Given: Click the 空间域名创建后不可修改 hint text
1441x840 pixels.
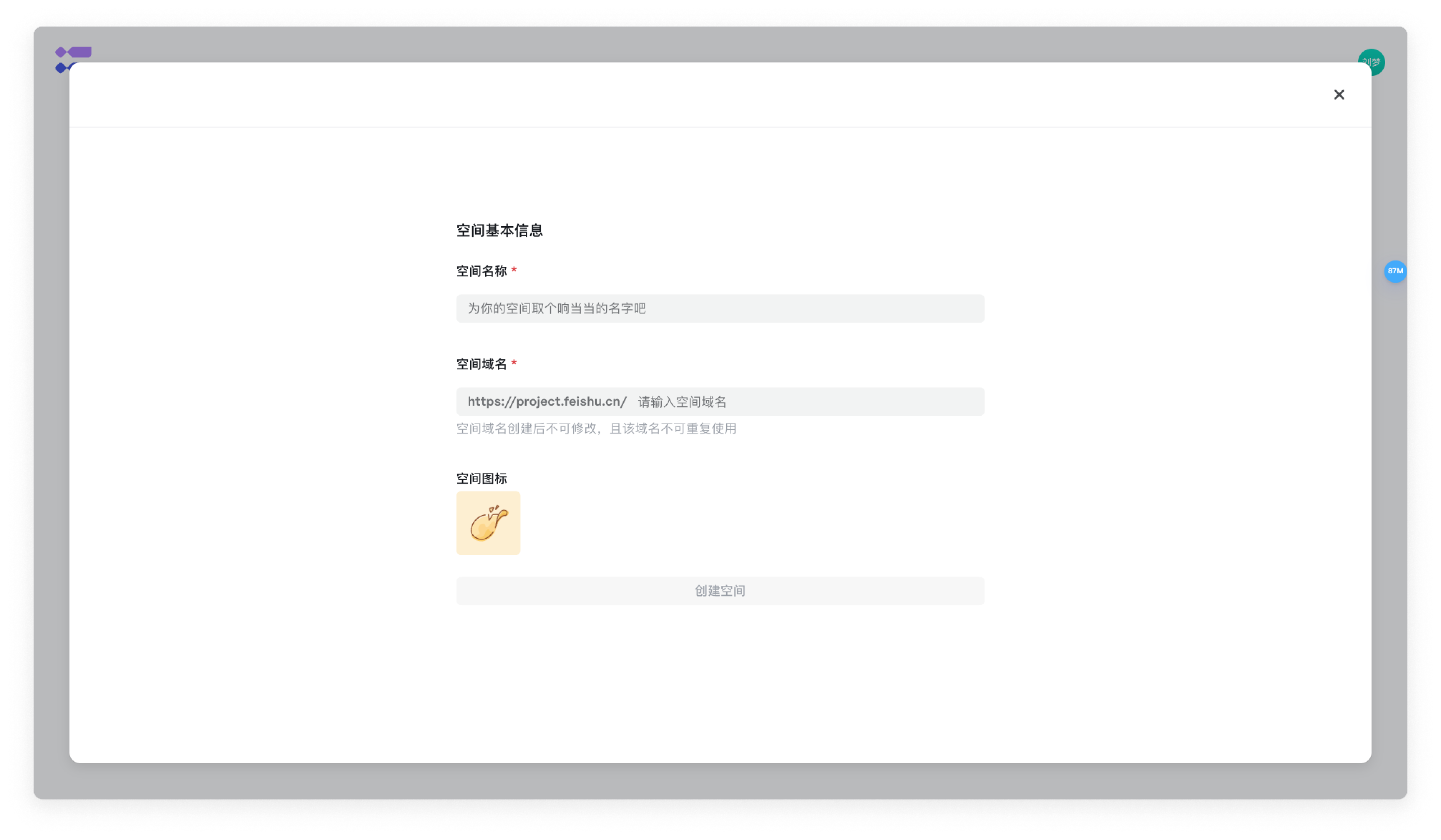Looking at the screenshot, I should [x=596, y=428].
